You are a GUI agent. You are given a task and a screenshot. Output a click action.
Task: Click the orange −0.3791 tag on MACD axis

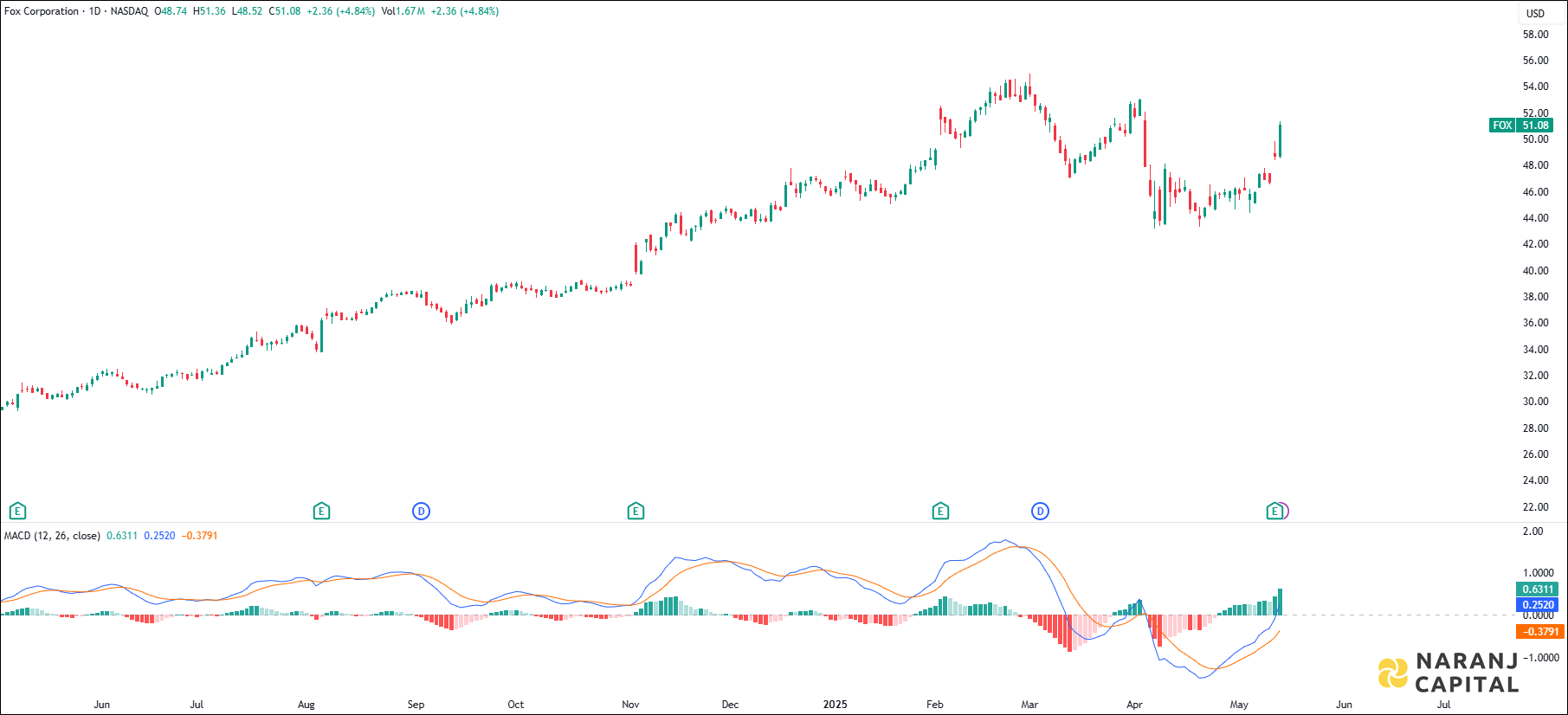coord(1540,632)
